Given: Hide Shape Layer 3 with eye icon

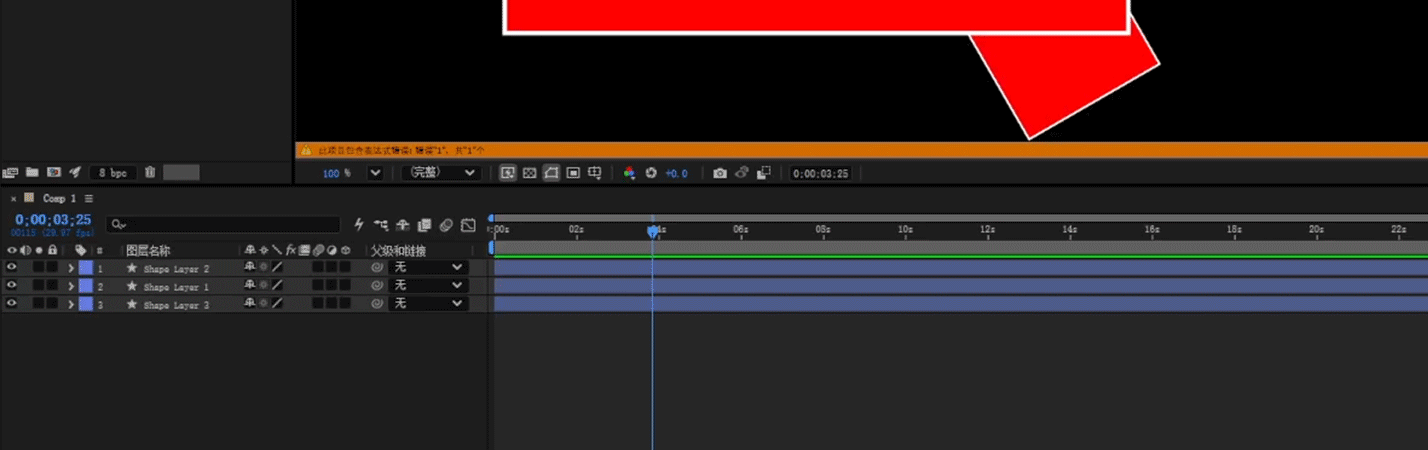Looking at the screenshot, I should pos(11,303).
